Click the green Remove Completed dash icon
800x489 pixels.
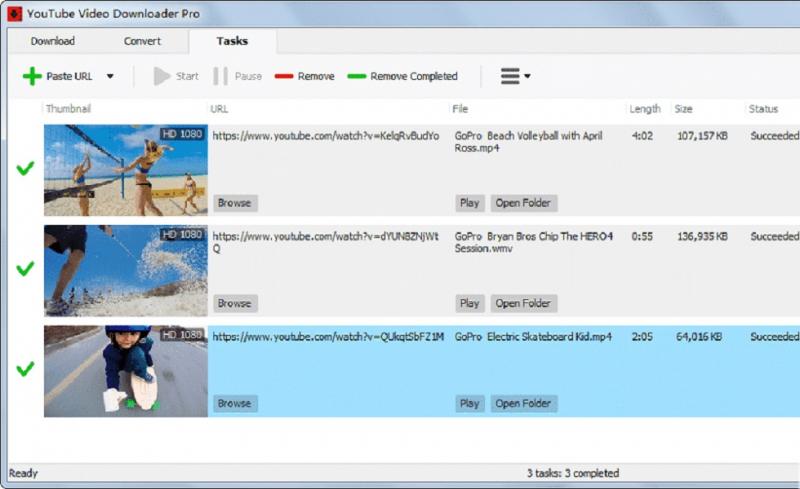pos(357,77)
